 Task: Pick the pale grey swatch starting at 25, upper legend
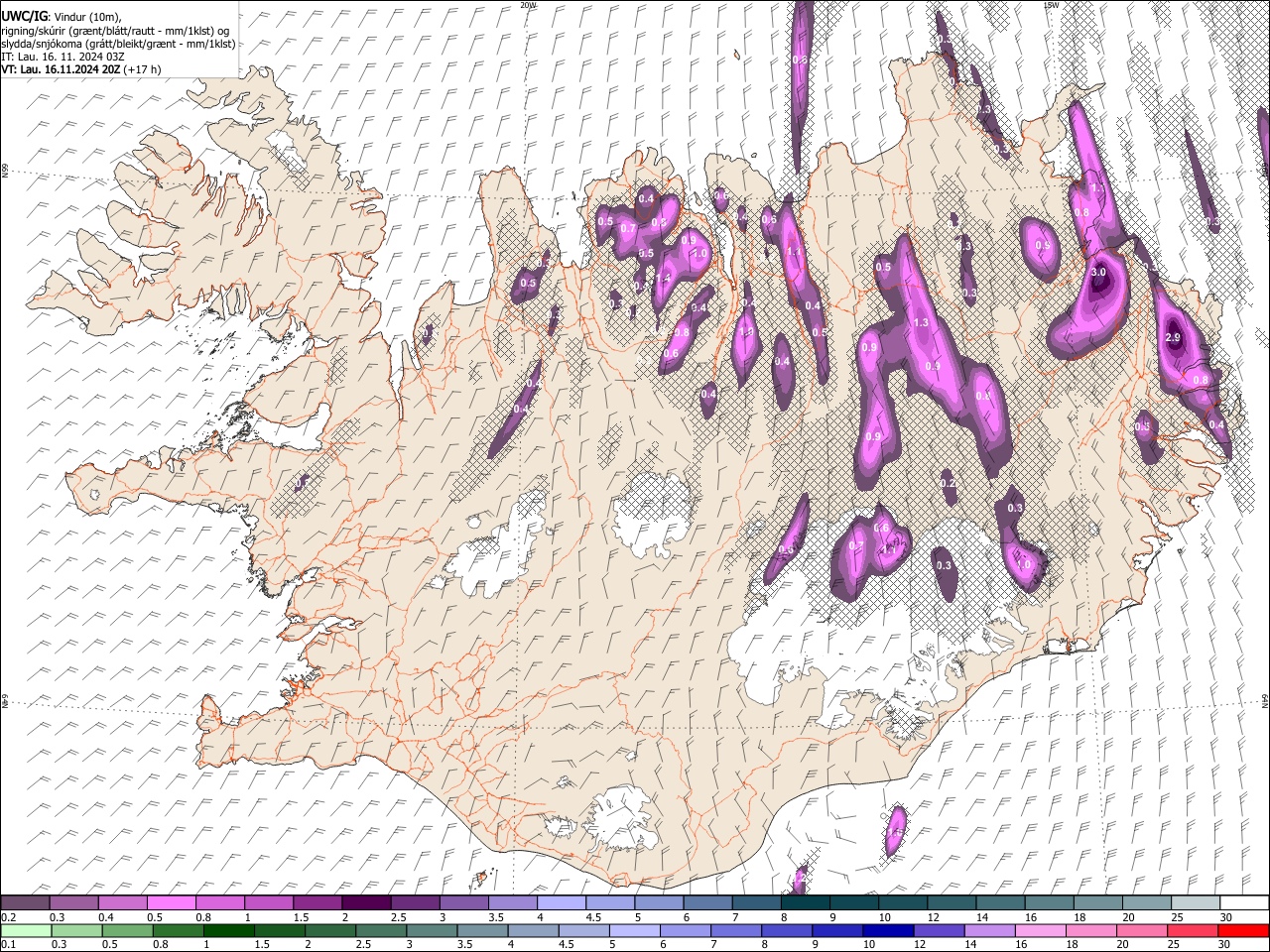point(1196,903)
